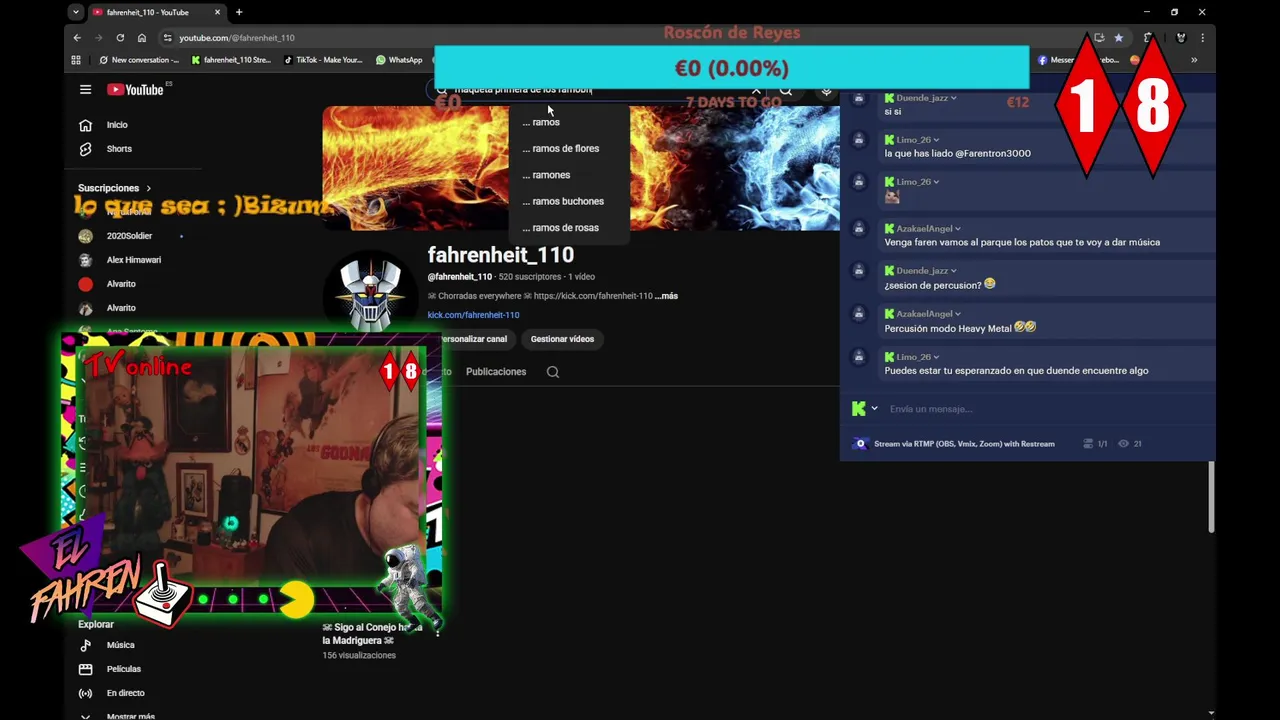
Task: Open AzakaelAngel dropdown on parque message
Action: click(x=958, y=229)
